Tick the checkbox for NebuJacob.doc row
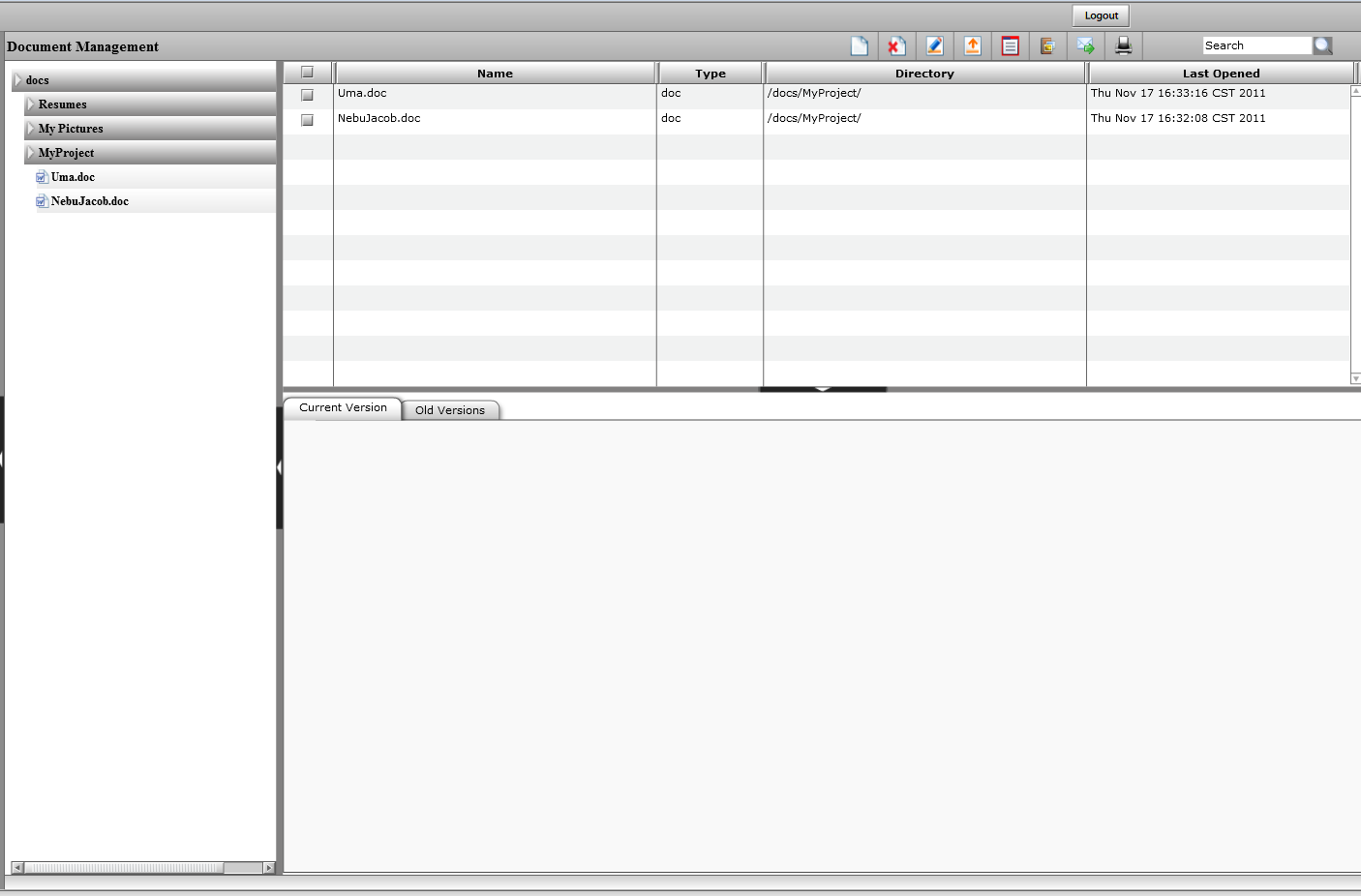 tap(307, 120)
